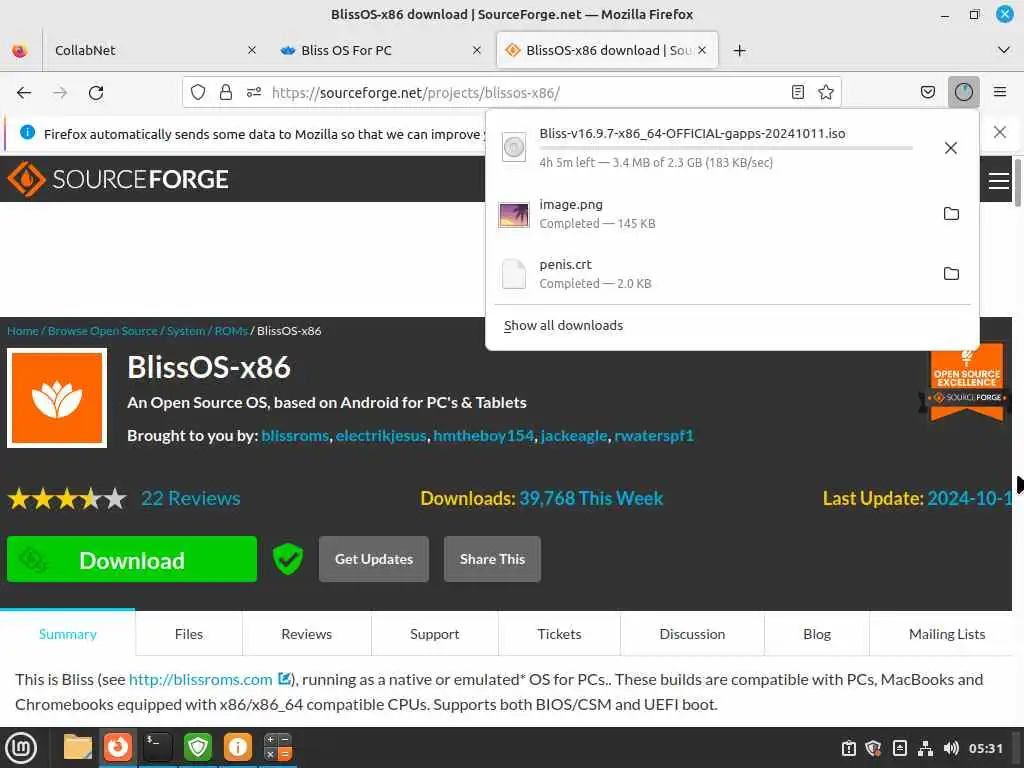Open blissroms author profile link
The width and height of the screenshot is (1024, 768).
pyautogui.click(x=295, y=436)
